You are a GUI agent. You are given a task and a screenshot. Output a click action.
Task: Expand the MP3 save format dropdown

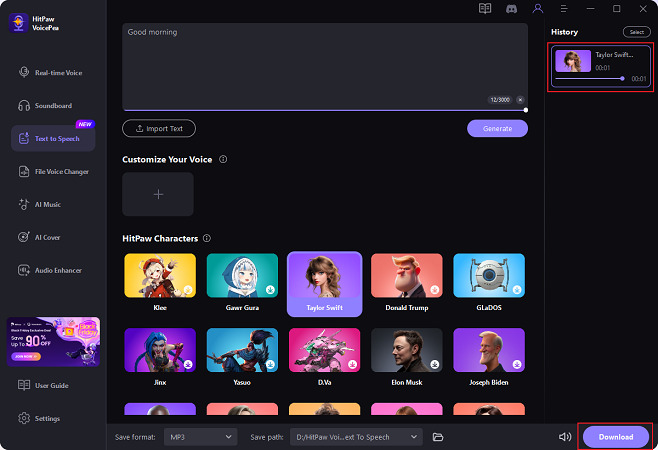tap(201, 437)
